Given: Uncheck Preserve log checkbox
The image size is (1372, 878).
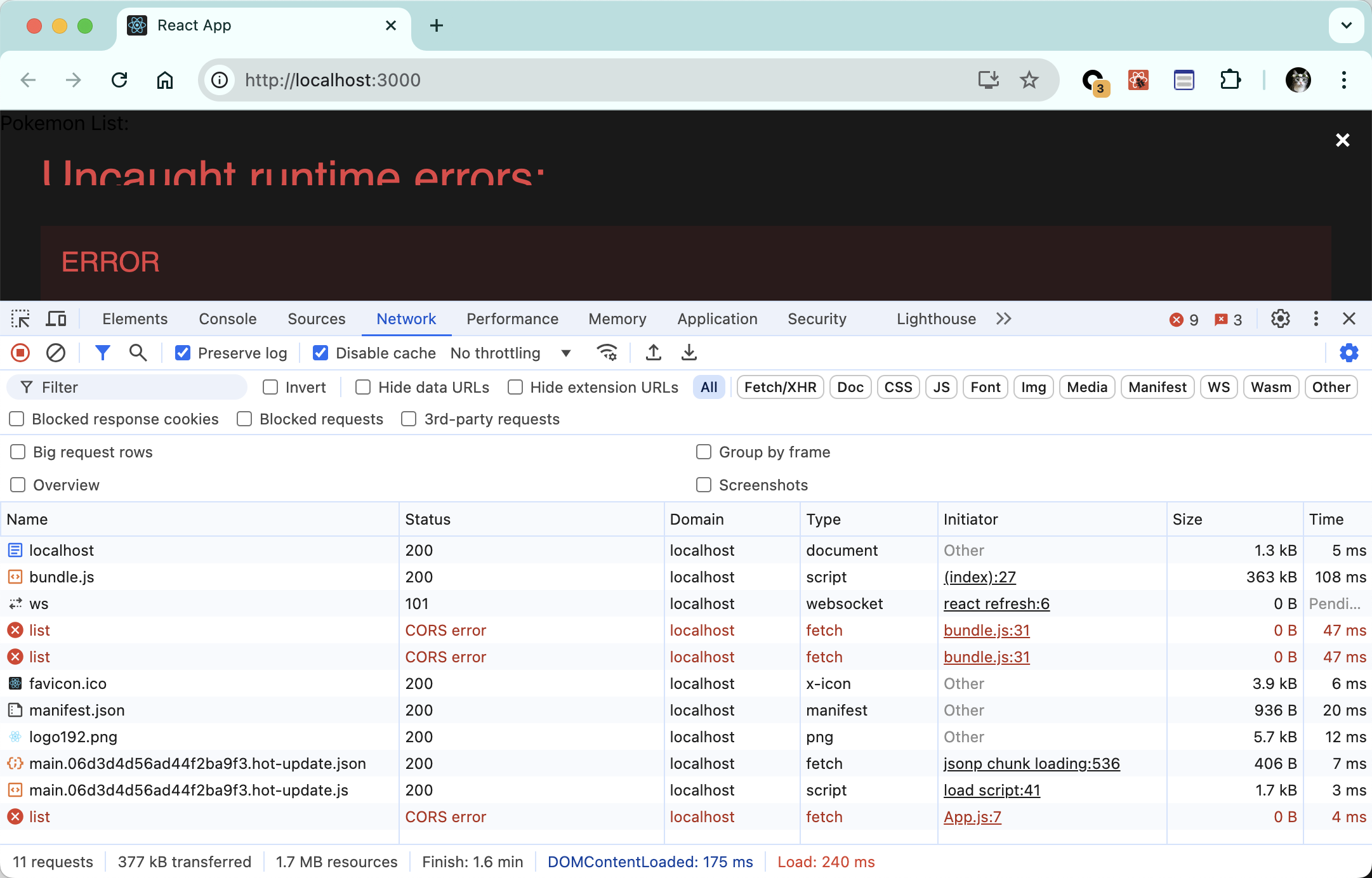Looking at the screenshot, I should point(183,353).
